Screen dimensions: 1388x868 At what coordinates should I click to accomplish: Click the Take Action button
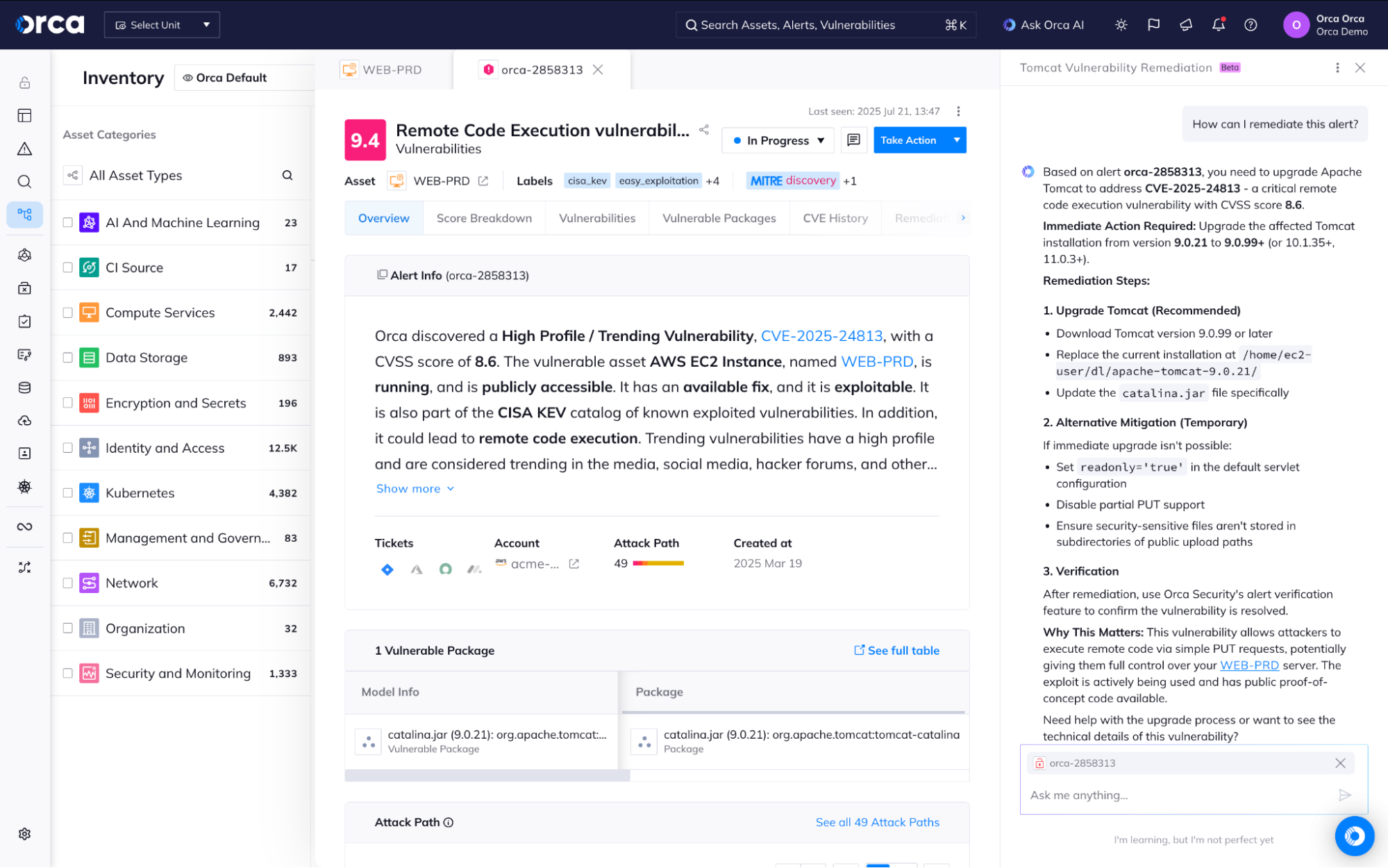click(909, 140)
